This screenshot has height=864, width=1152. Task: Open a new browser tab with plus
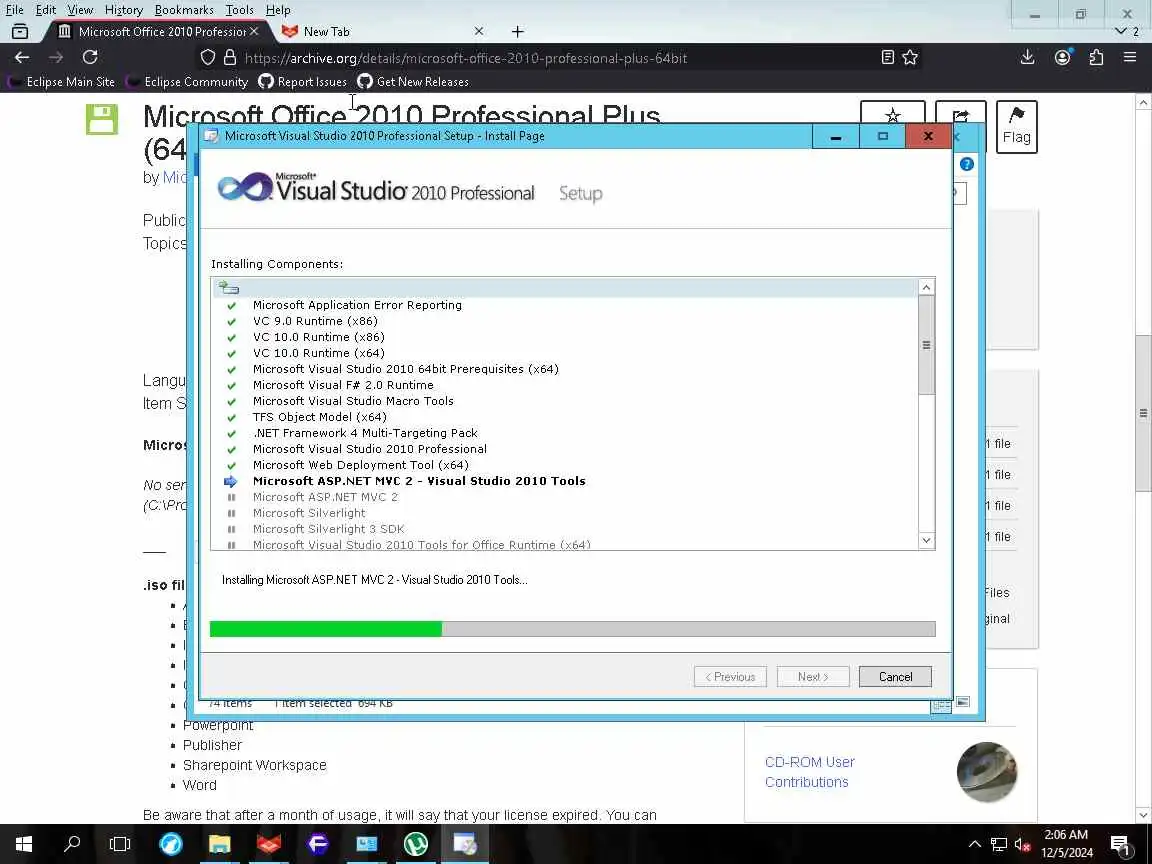[x=517, y=32]
